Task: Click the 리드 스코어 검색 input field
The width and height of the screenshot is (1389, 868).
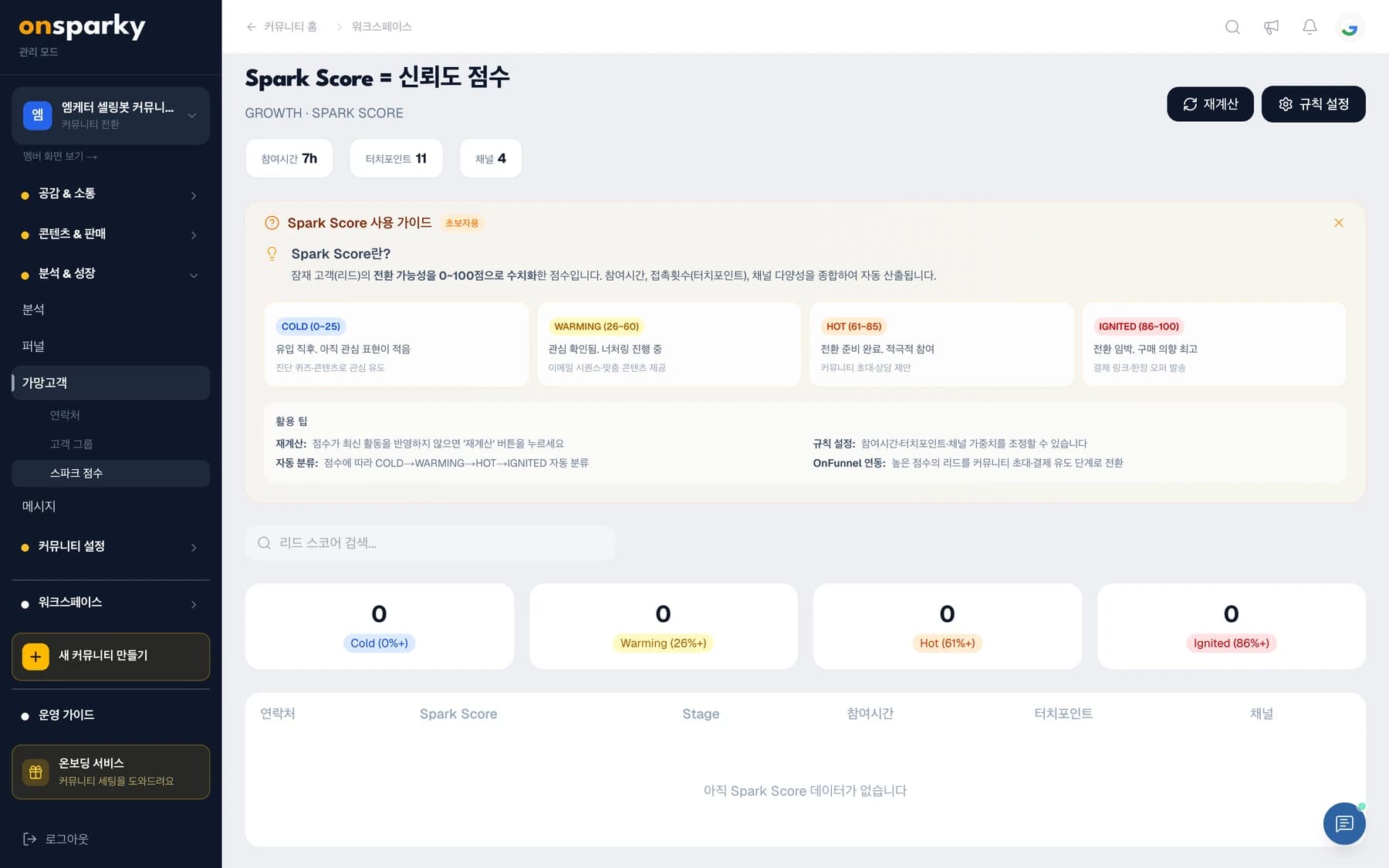Action: pos(430,543)
